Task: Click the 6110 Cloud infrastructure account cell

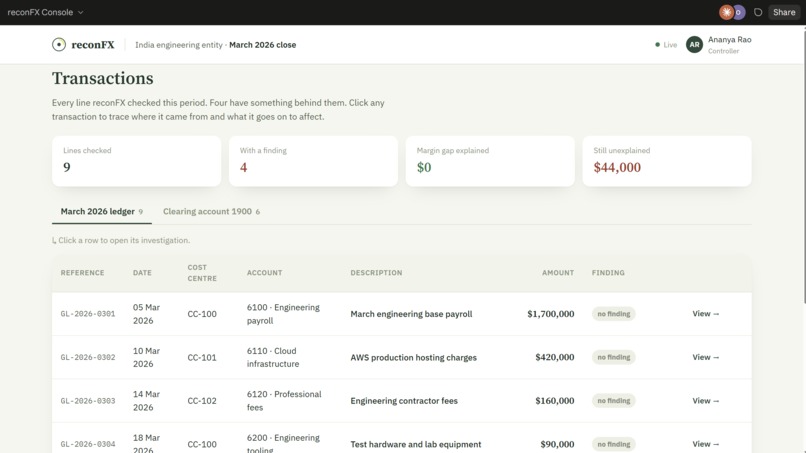Action: pyautogui.click(x=273, y=357)
